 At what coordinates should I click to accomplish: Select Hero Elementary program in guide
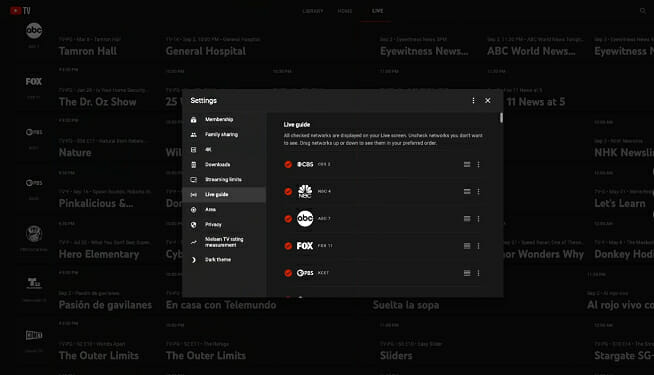pos(99,254)
